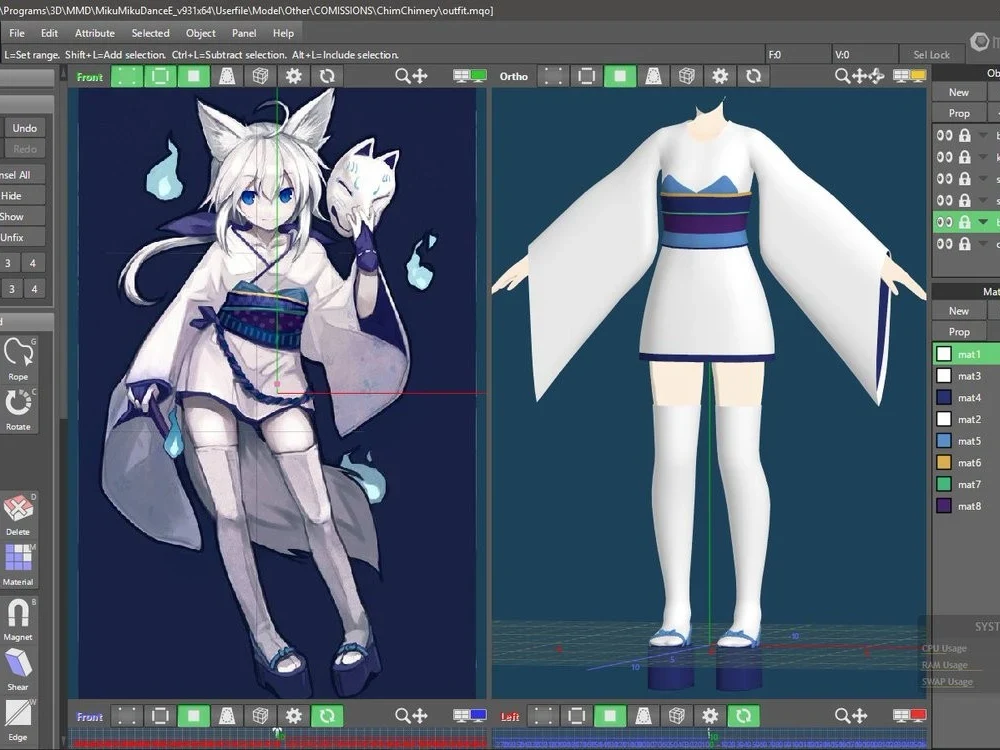Toggle lock on the highlighted green object row

point(965,222)
